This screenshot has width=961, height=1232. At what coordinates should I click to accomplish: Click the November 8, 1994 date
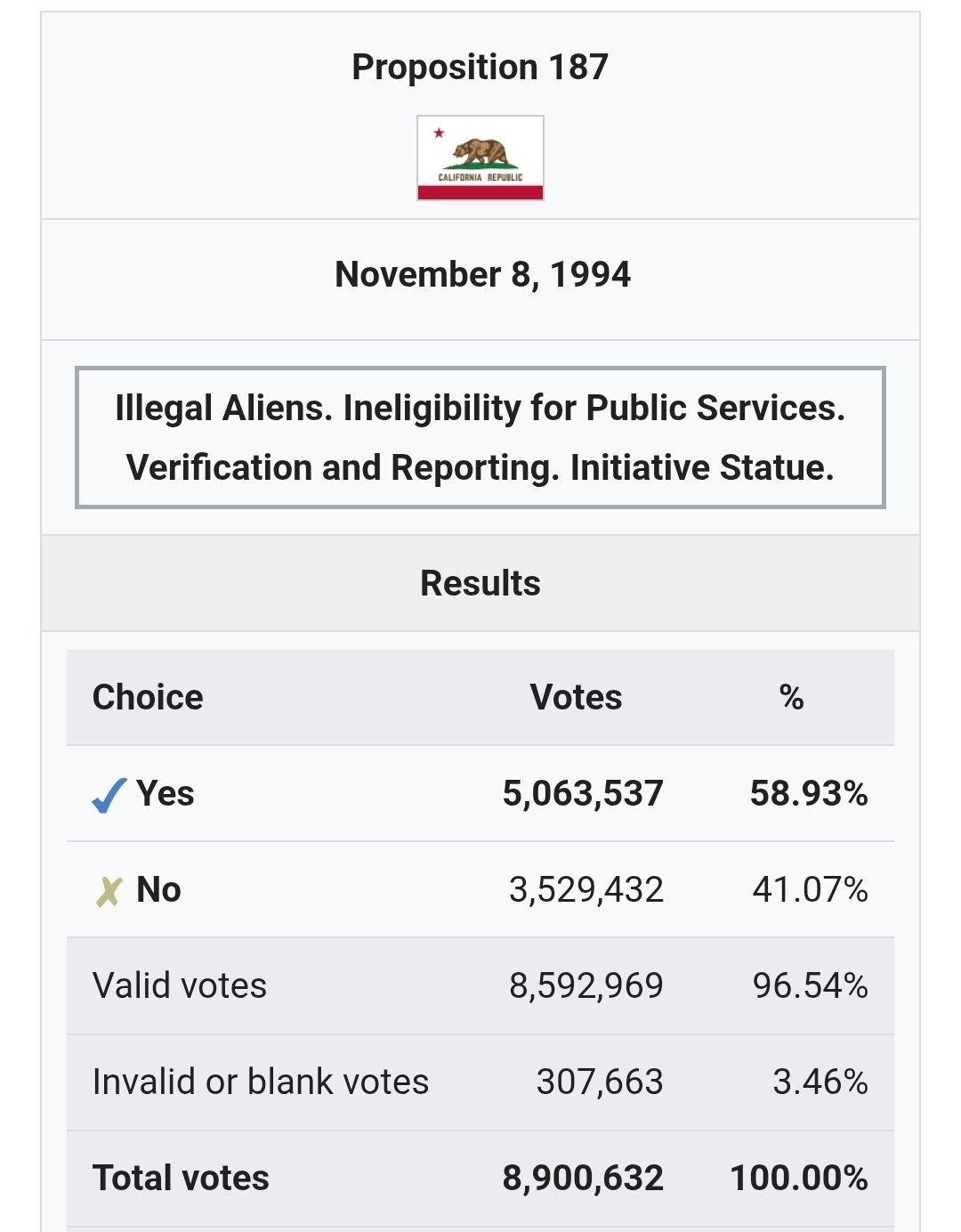(x=482, y=274)
